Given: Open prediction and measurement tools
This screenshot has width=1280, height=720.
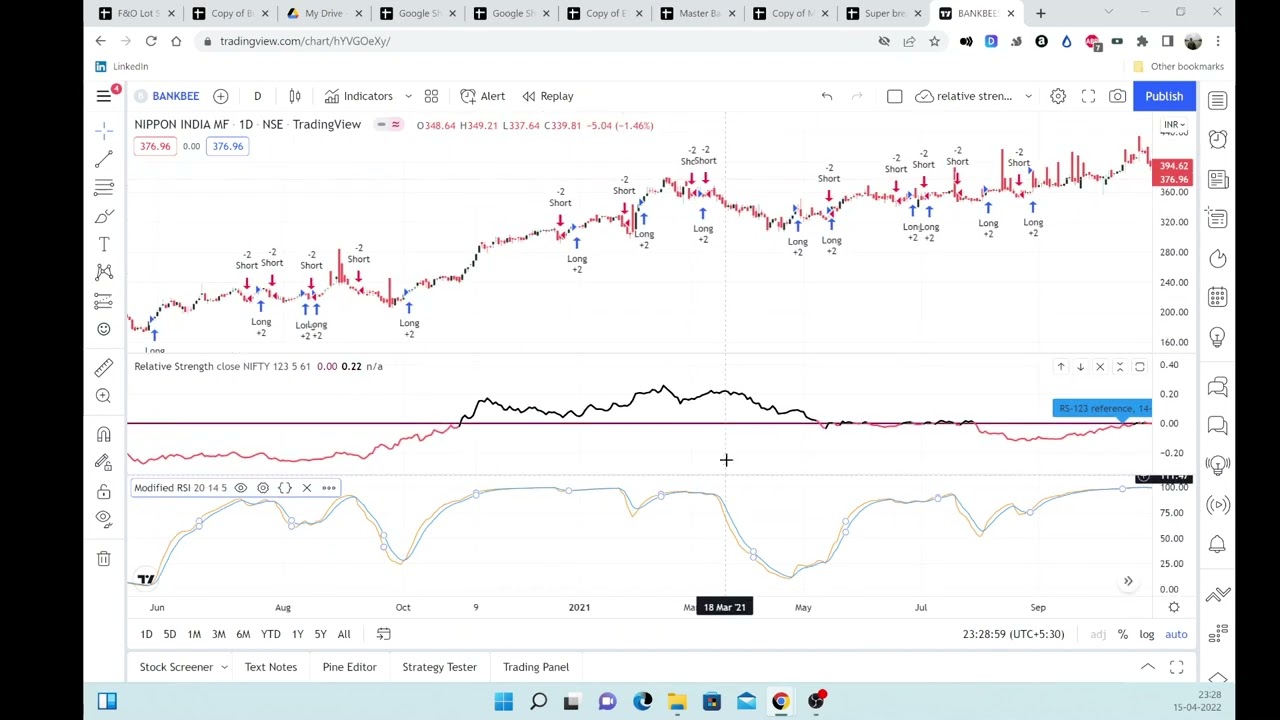Looking at the screenshot, I should (104, 300).
